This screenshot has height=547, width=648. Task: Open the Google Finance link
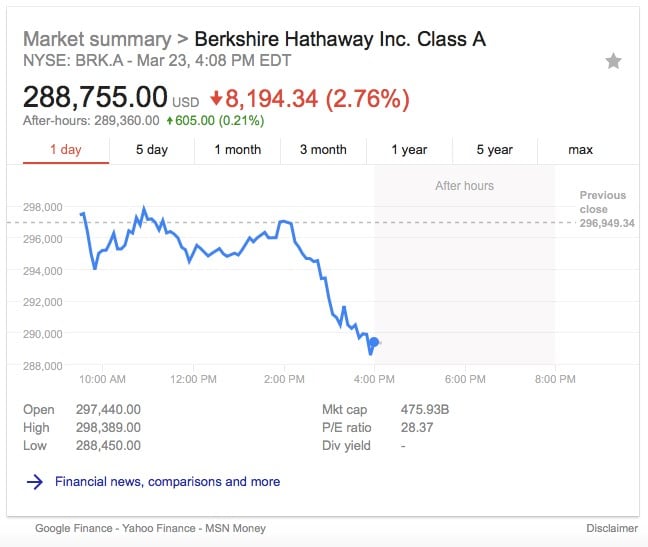(73, 528)
